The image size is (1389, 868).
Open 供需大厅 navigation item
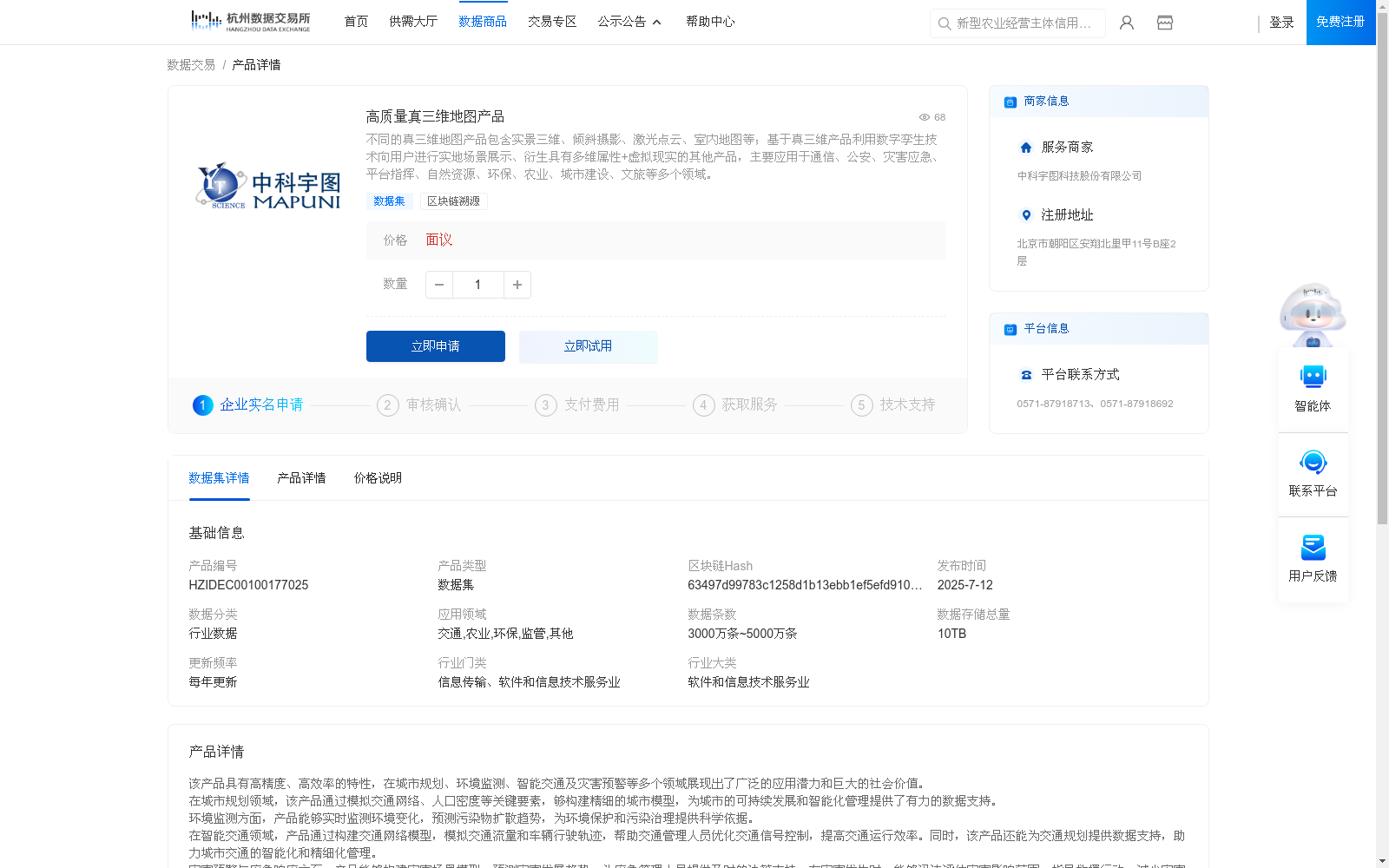click(x=413, y=22)
